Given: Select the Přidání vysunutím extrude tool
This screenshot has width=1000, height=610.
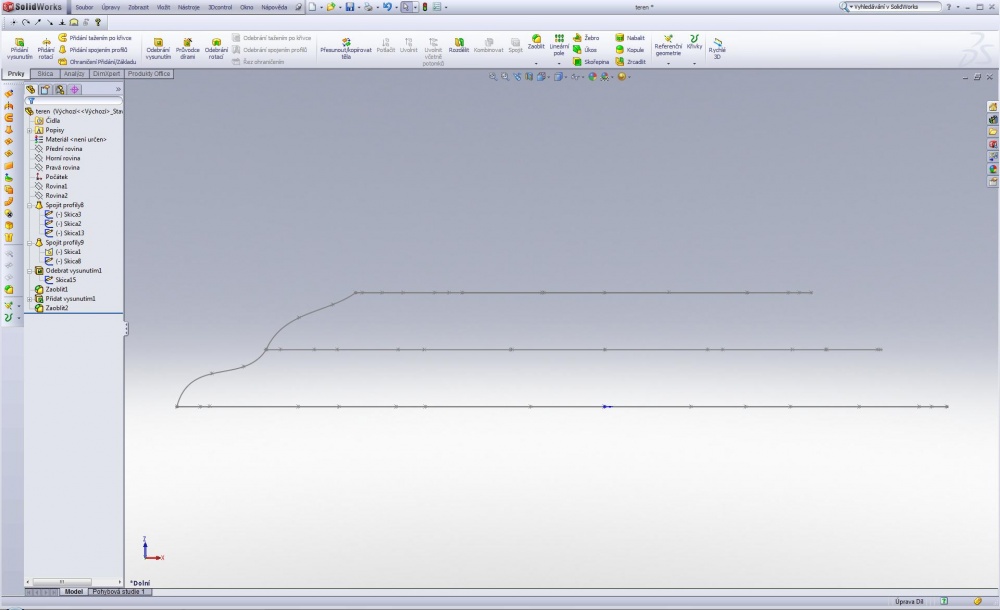Looking at the screenshot, I should coord(19,48).
